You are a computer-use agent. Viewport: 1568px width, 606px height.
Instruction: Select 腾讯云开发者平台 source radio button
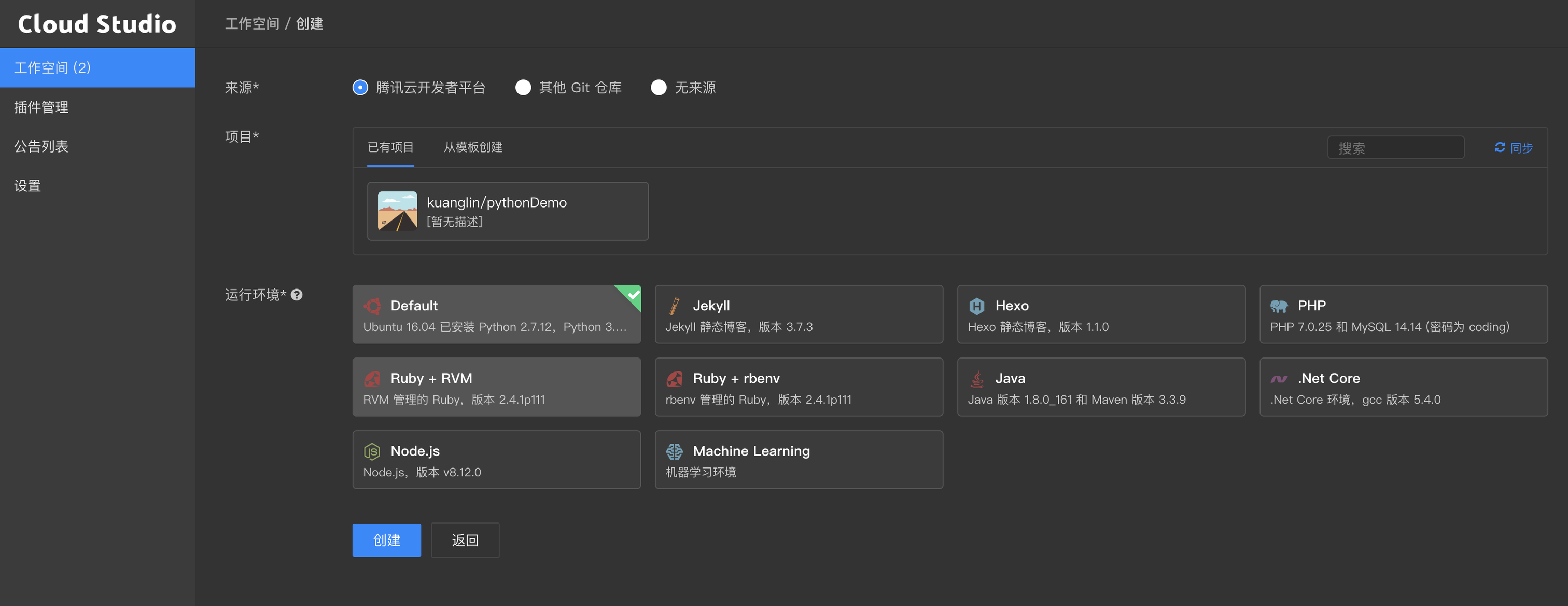(360, 88)
